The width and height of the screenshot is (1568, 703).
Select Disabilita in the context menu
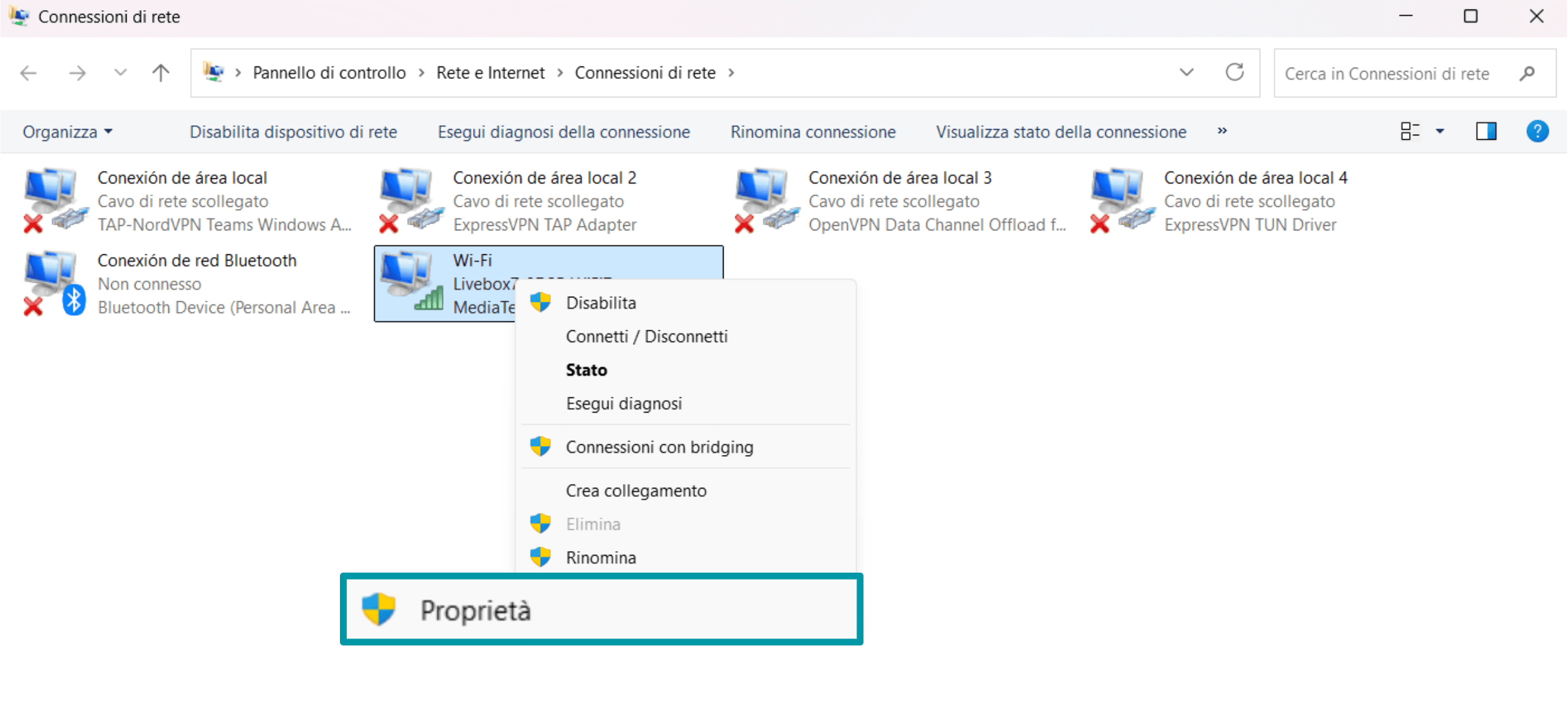(x=601, y=303)
